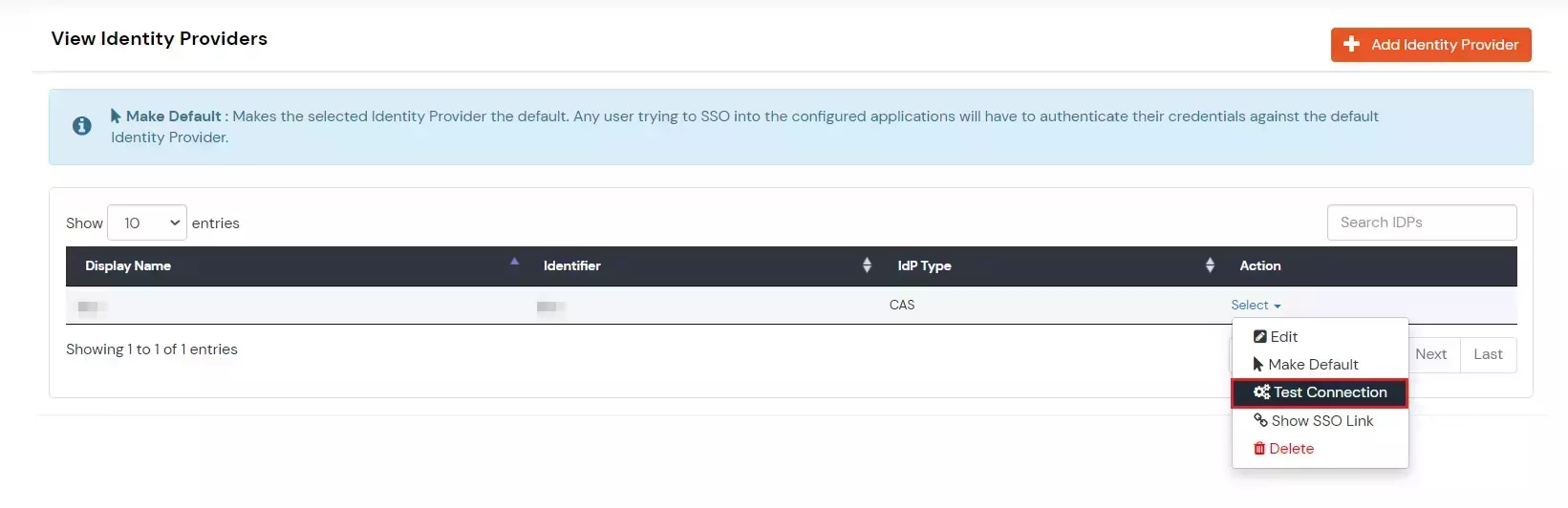Click the Add Identity Provider button

pyautogui.click(x=1430, y=45)
